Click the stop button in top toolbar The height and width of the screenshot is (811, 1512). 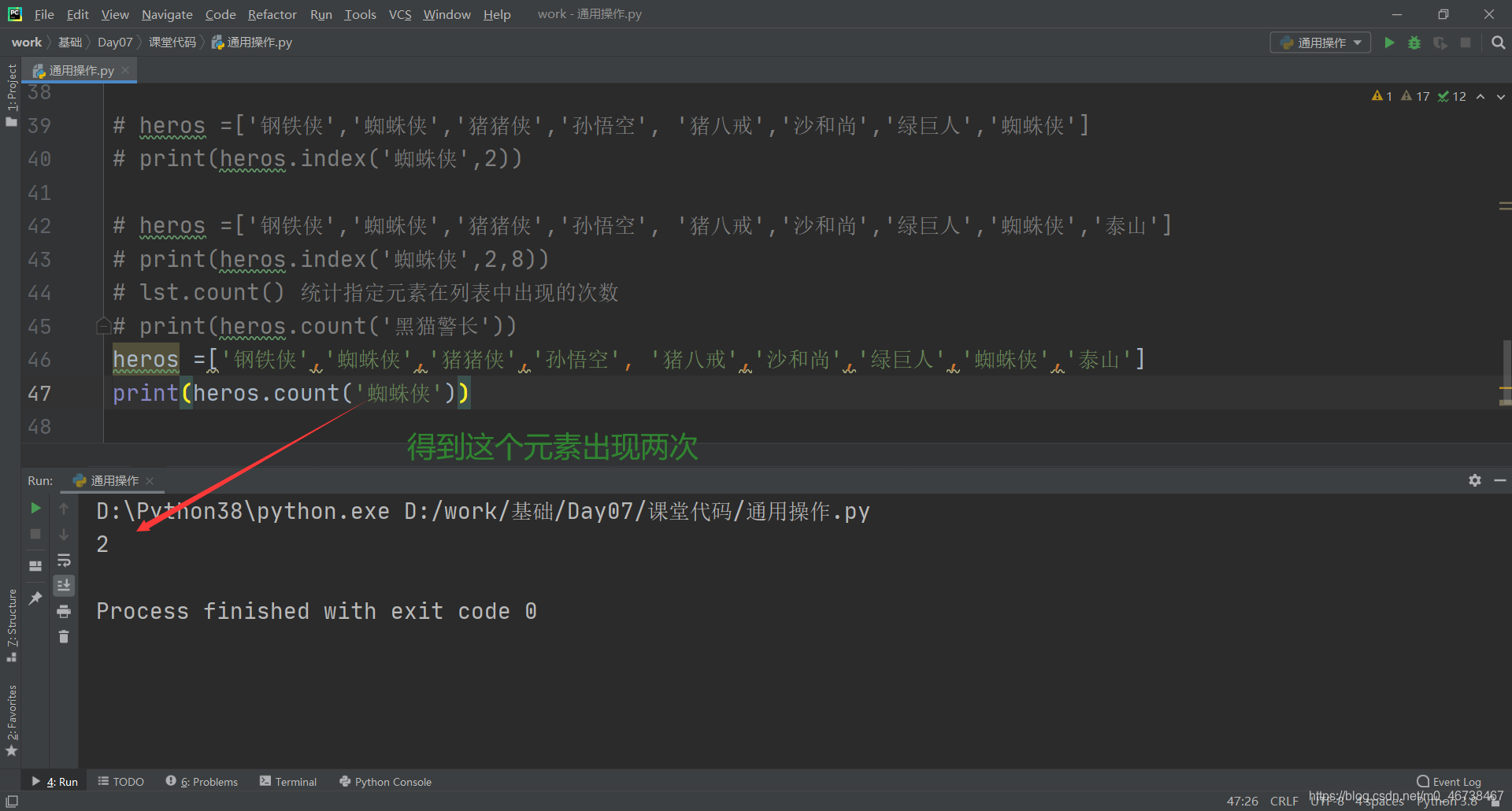pyautogui.click(x=1466, y=43)
